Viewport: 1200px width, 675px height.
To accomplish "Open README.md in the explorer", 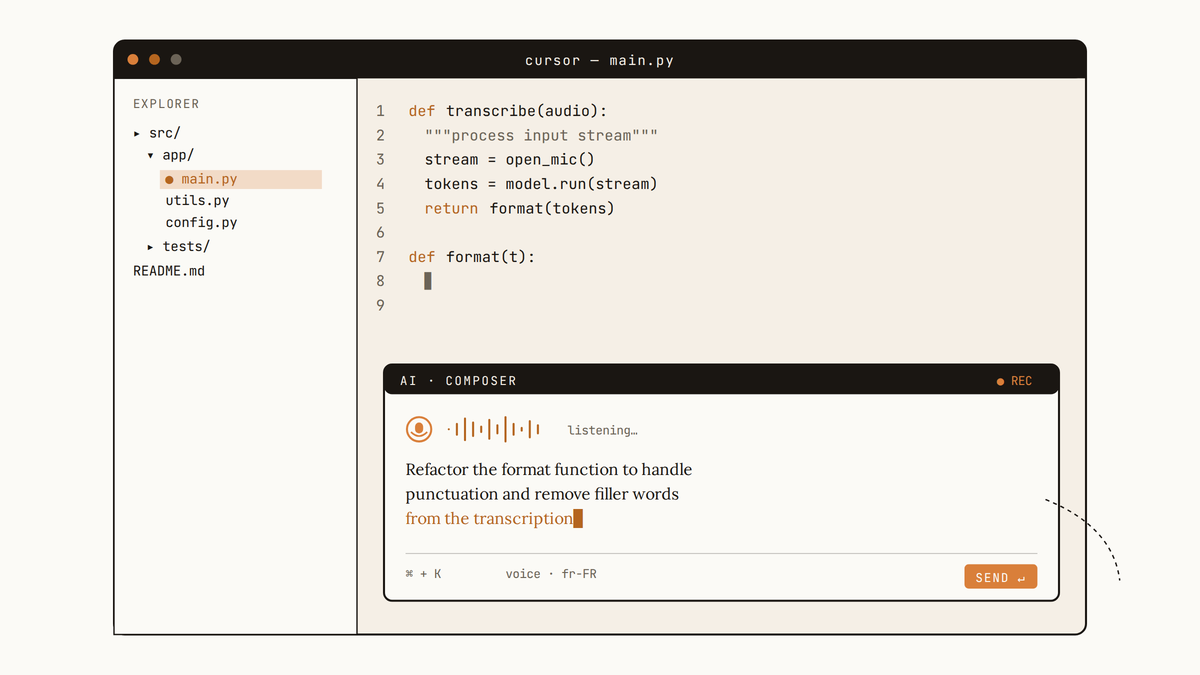I will (x=169, y=271).
